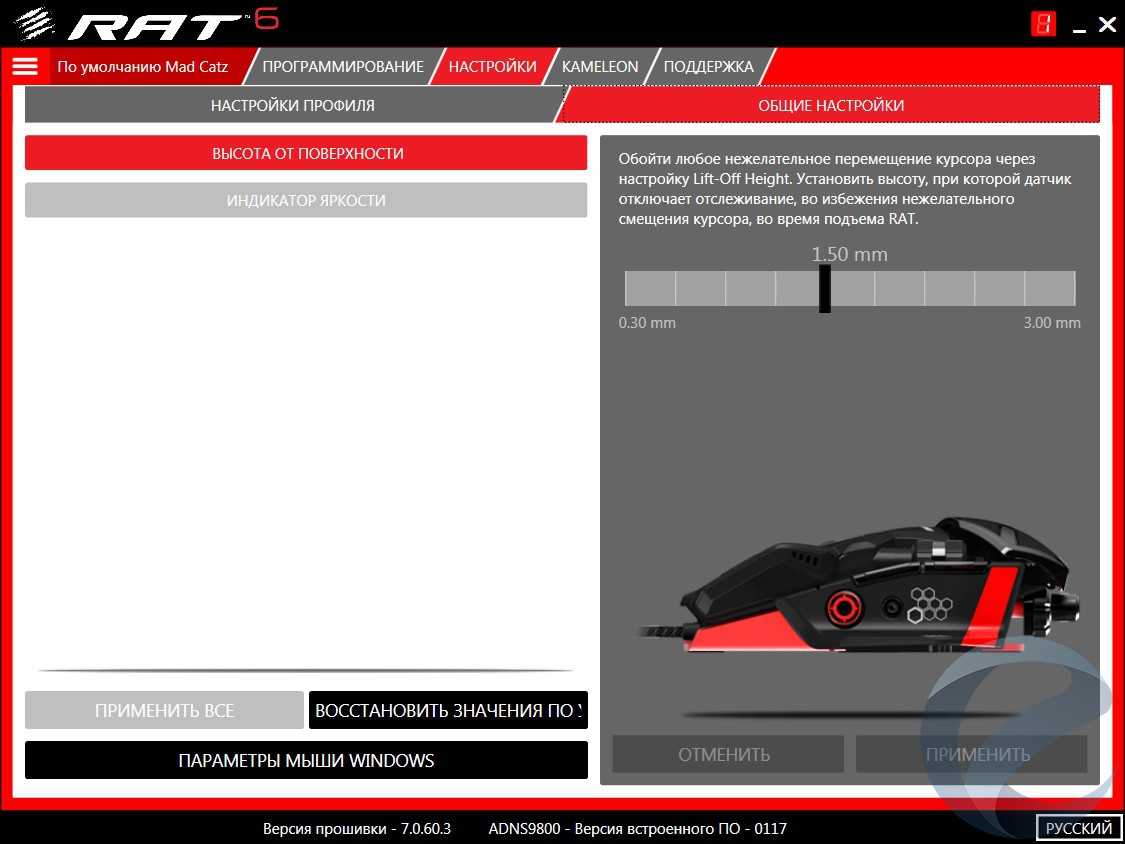Screen dimensions: 1125x844
Task: Switch to the НАСТРОЙКИ tab
Action: point(492,67)
